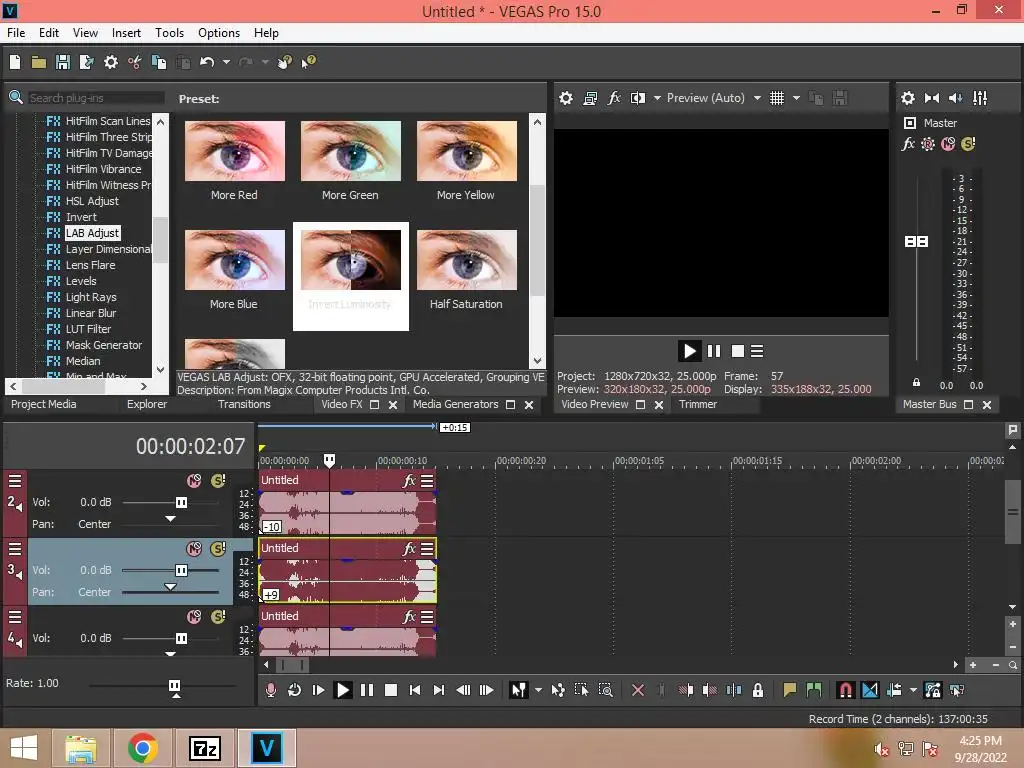The image size is (1024, 768).
Task: Toggle Automatic Crossfades icon
Action: [x=870, y=690]
